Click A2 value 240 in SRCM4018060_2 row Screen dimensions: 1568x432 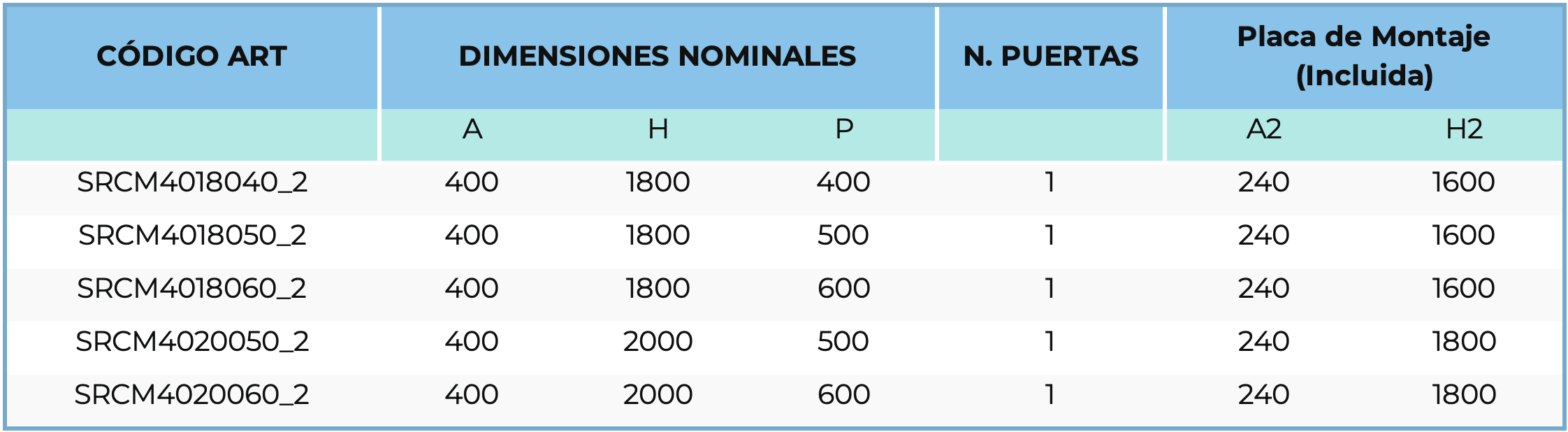tap(1263, 289)
